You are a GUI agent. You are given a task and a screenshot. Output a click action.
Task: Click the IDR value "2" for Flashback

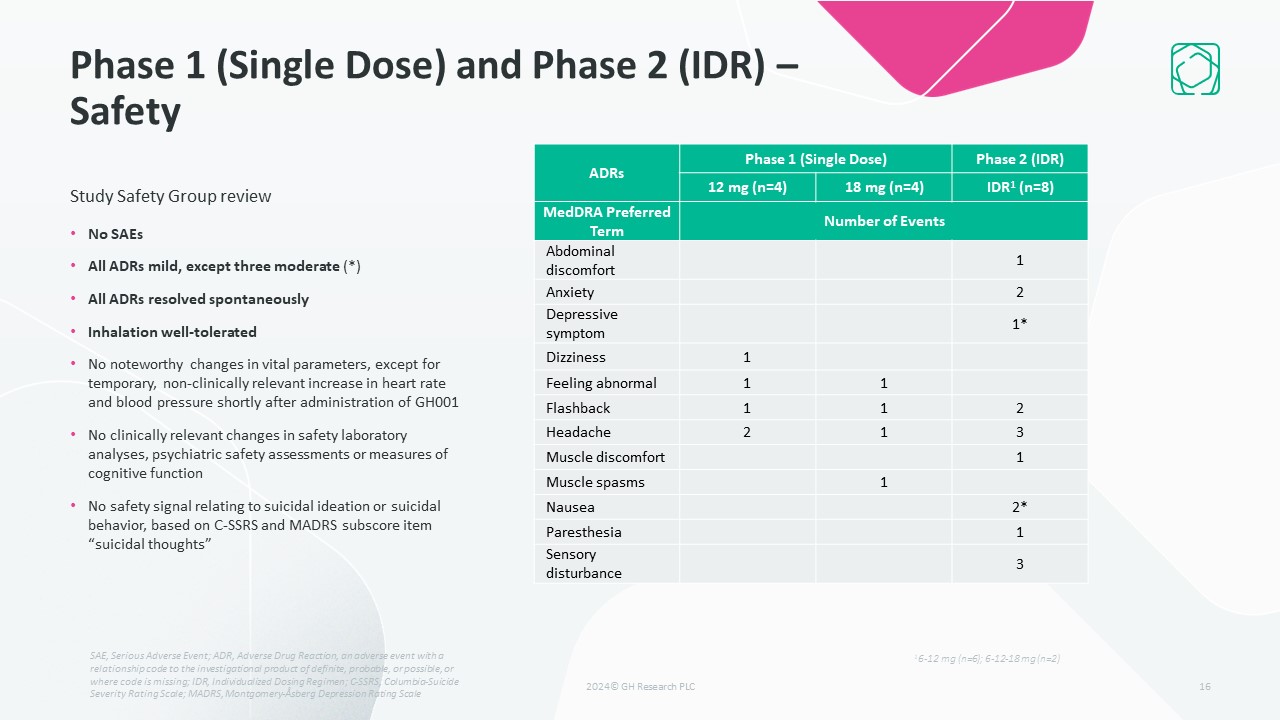coord(1019,408)
